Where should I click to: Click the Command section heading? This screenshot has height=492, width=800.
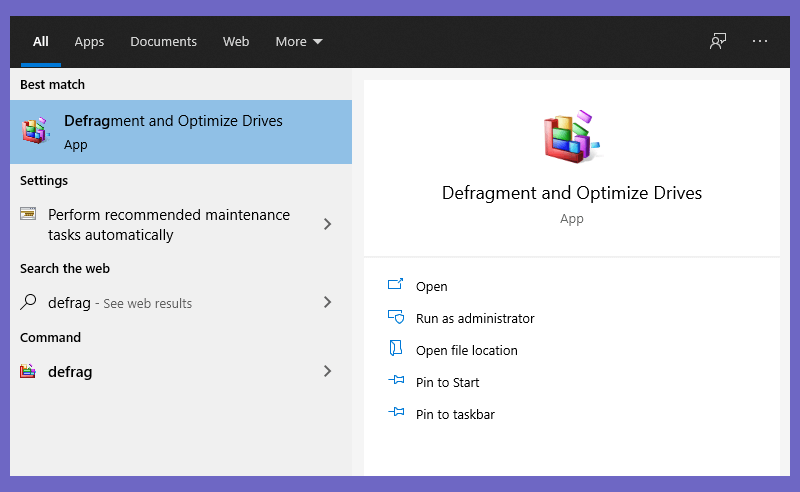coord(51,337)
